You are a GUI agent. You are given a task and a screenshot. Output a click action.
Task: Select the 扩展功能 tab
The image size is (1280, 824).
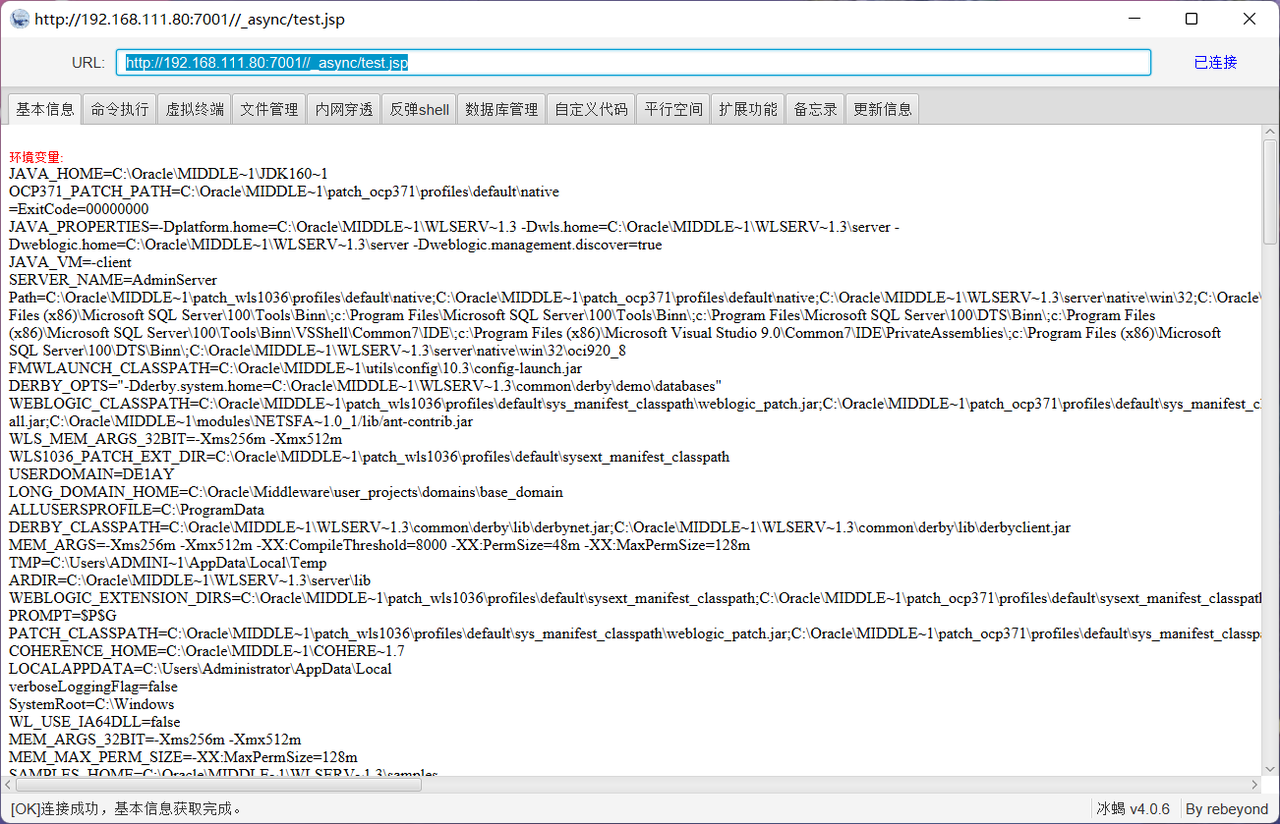pyautogui.click(x=748, y=109)
